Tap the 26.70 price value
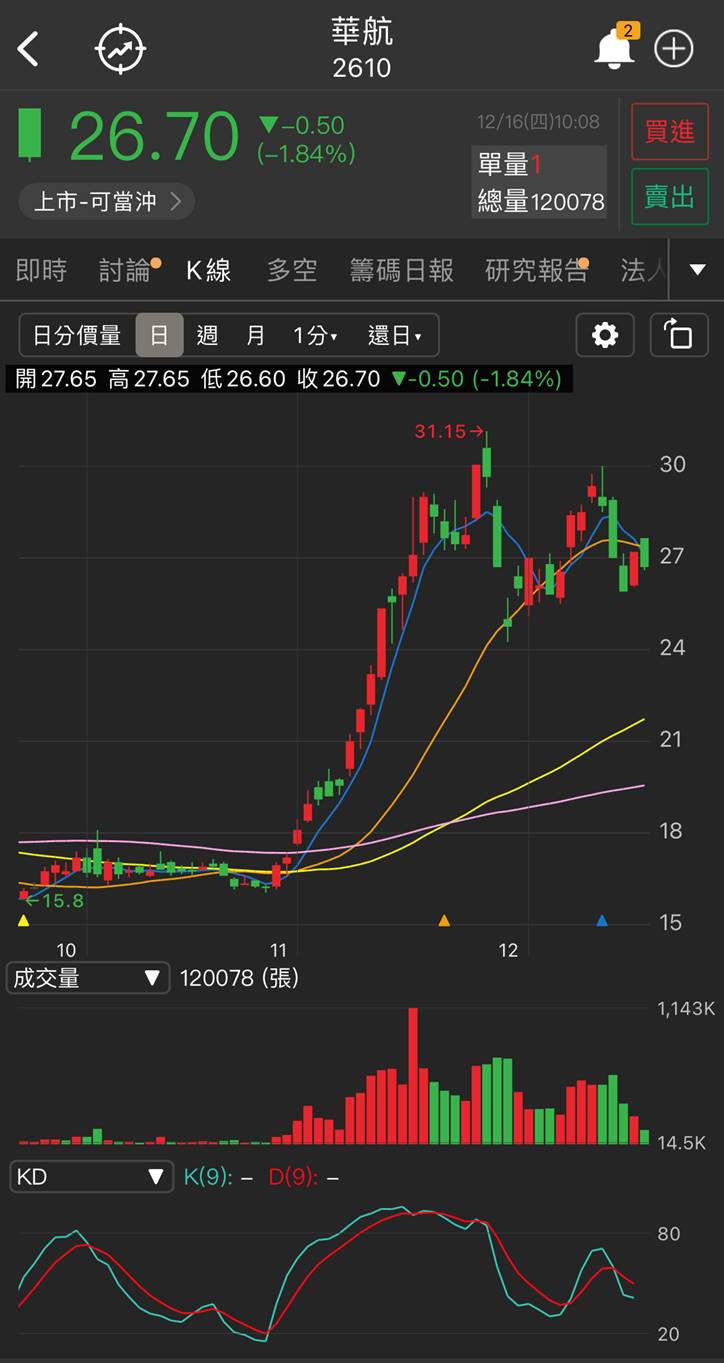 coord(154,136)
